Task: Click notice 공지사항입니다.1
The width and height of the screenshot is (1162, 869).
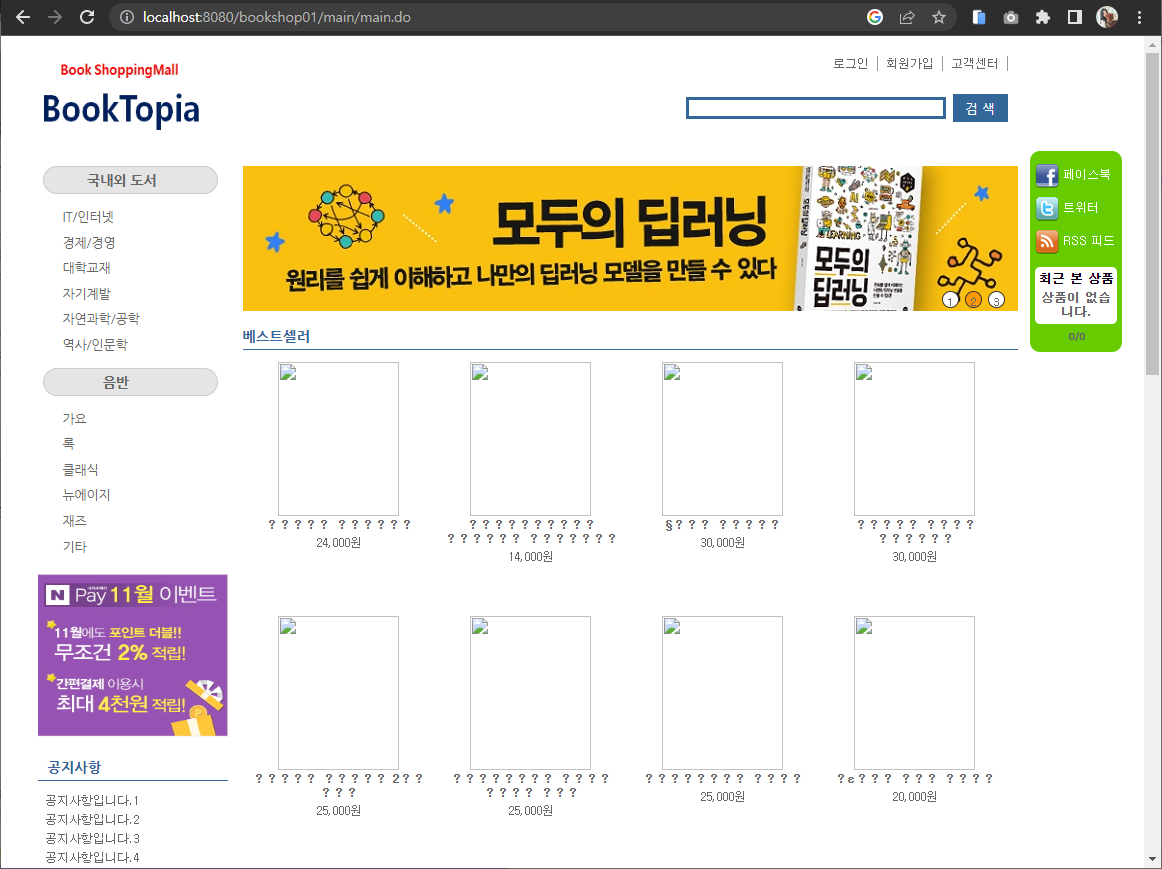Action: click(x=92, y=801)
